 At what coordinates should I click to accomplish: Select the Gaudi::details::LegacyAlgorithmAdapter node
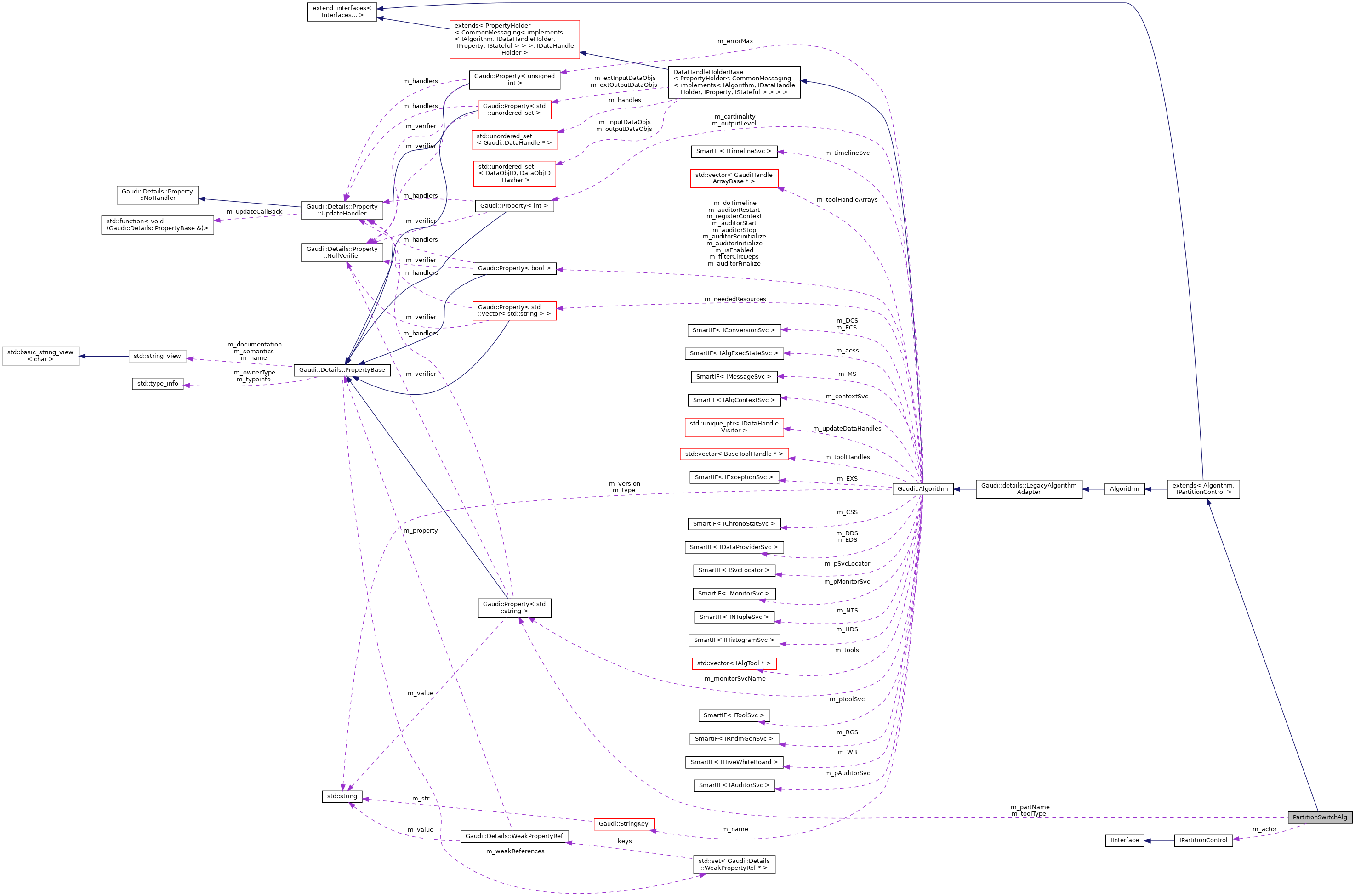tap(1028, 488)
